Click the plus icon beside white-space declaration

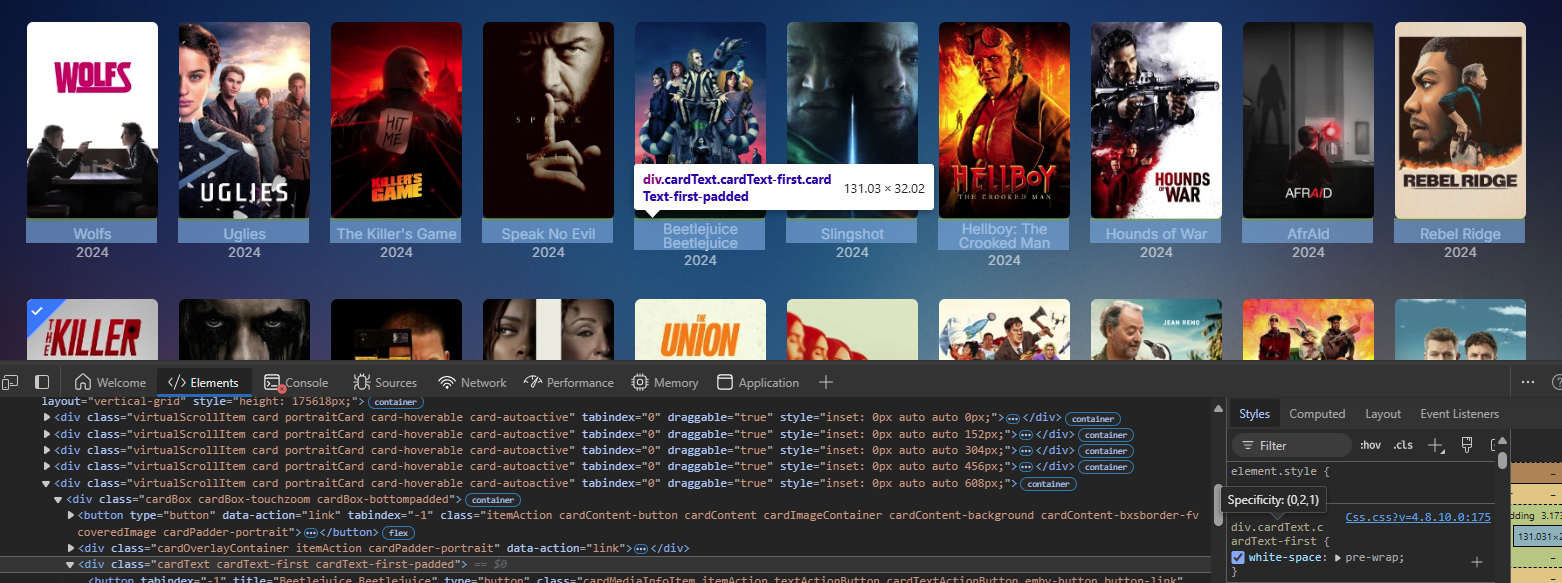(1476, 562)
